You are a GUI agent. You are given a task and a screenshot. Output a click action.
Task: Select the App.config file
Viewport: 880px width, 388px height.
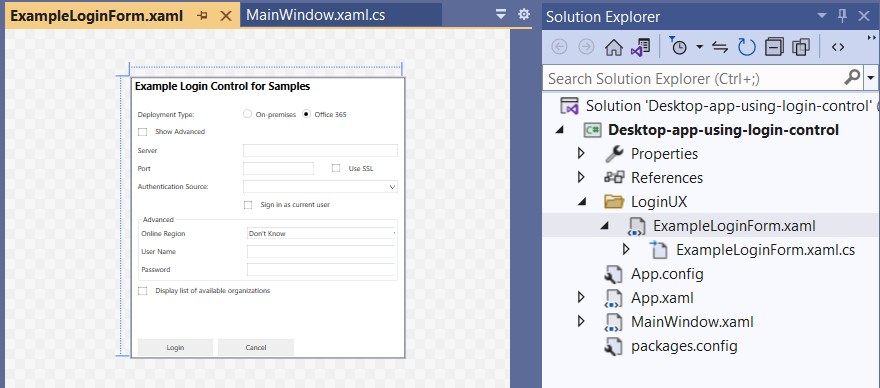tap(667, 274)
